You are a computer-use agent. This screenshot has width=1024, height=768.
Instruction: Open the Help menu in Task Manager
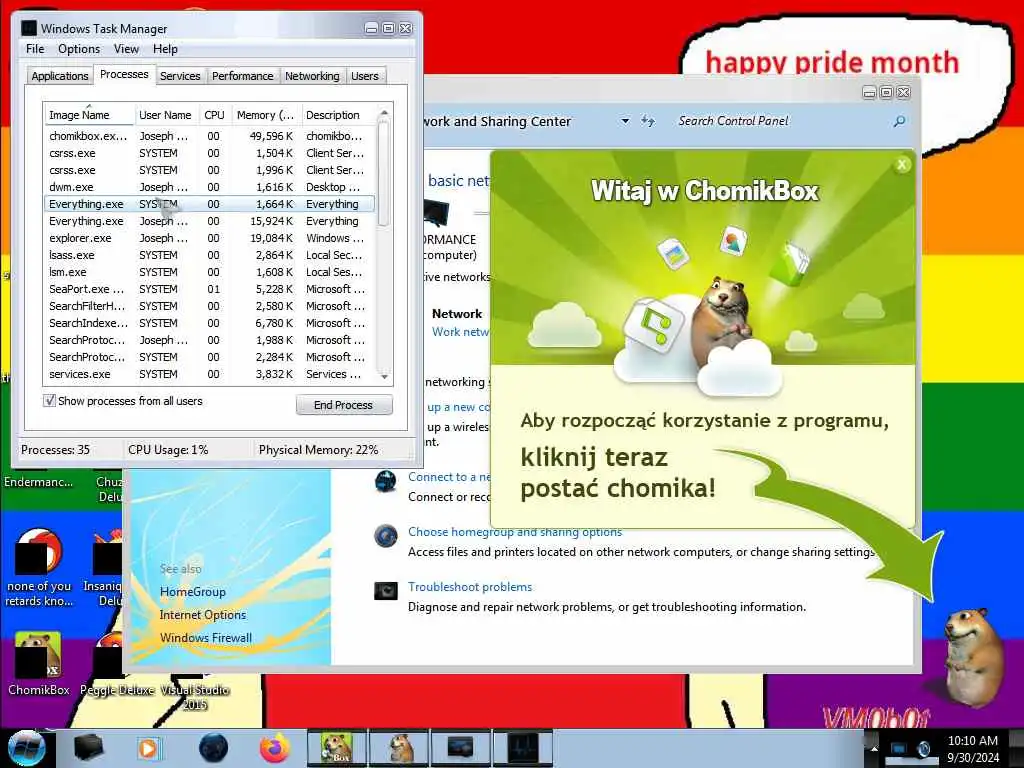(x=165, y=49)
